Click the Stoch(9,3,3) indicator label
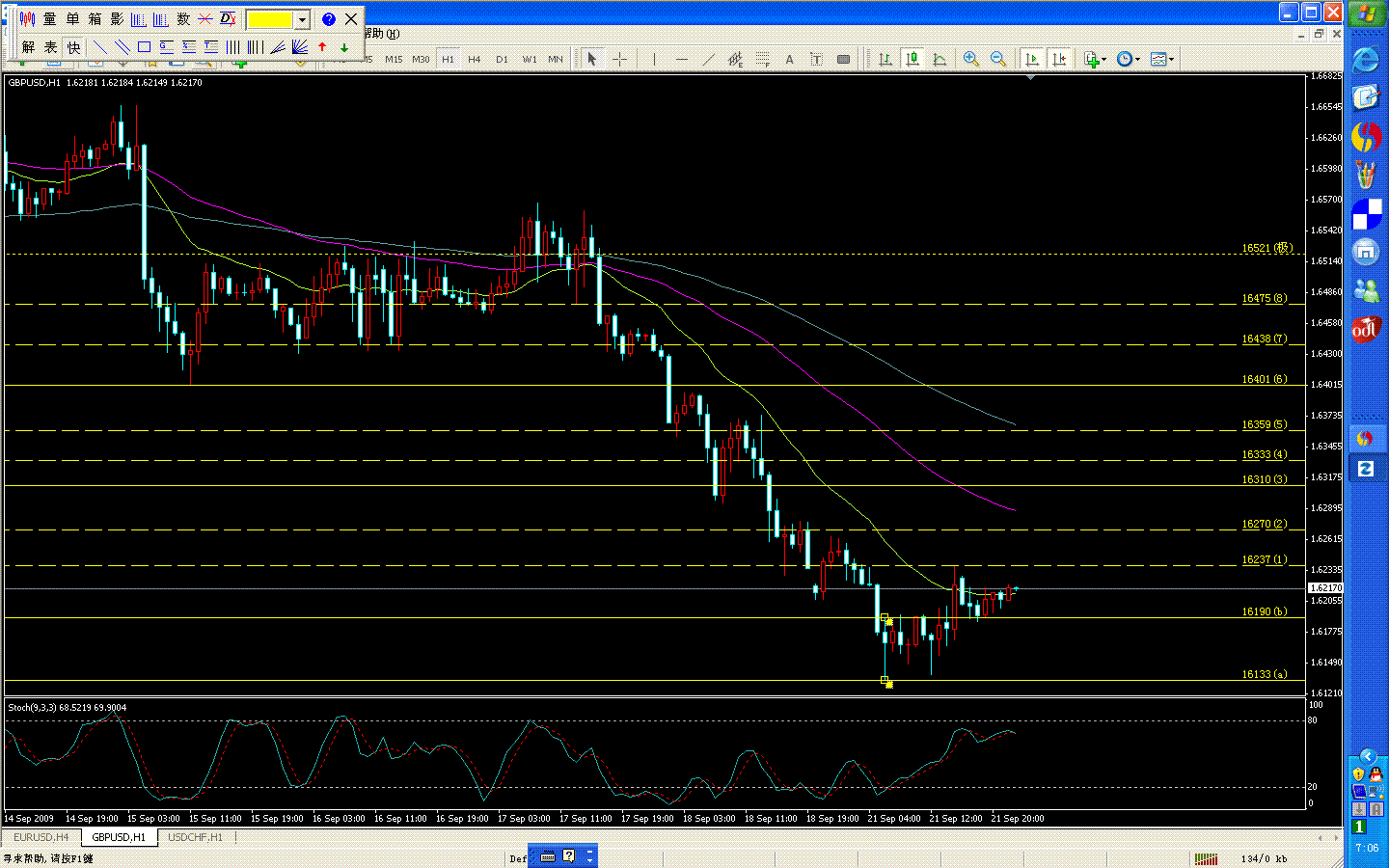This screenshot has width=1389, height=868. [68, 707]
